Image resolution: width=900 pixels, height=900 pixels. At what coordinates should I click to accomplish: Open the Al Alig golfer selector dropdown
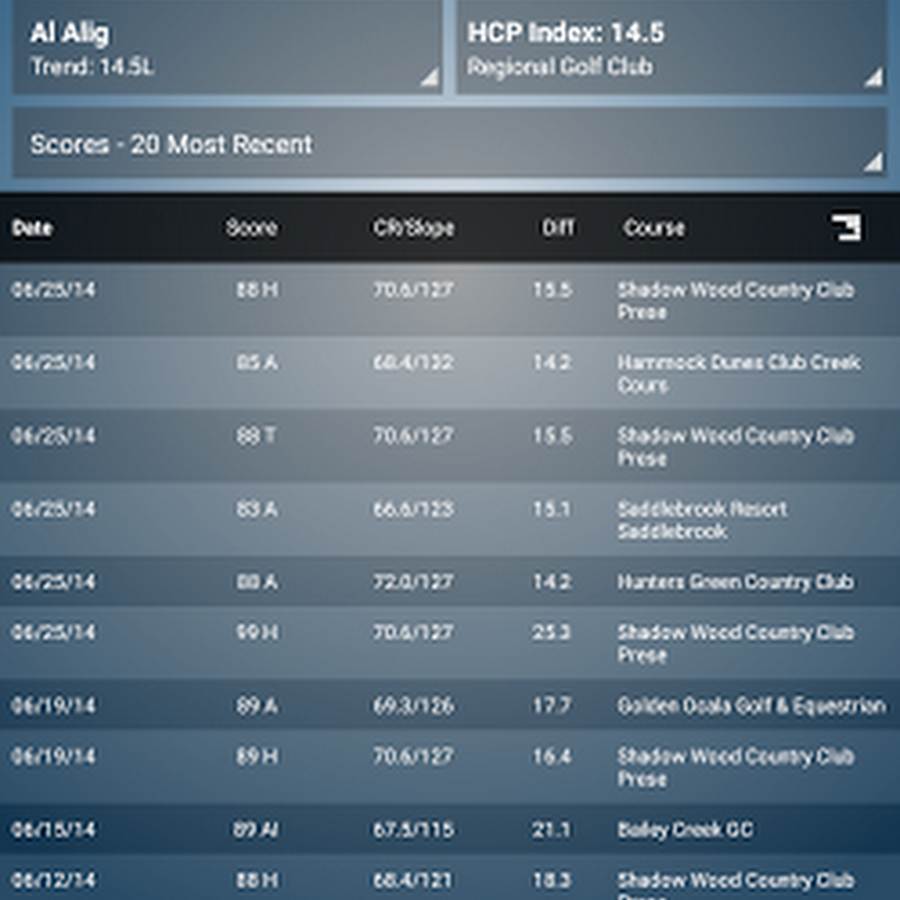227,47
